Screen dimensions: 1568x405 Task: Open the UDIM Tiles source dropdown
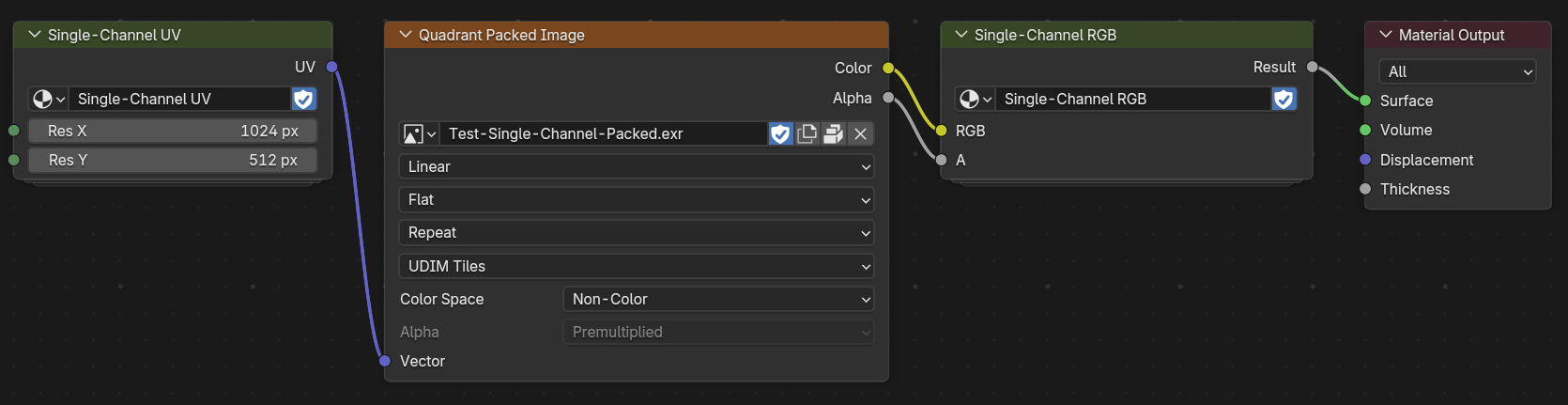point(637,266)
